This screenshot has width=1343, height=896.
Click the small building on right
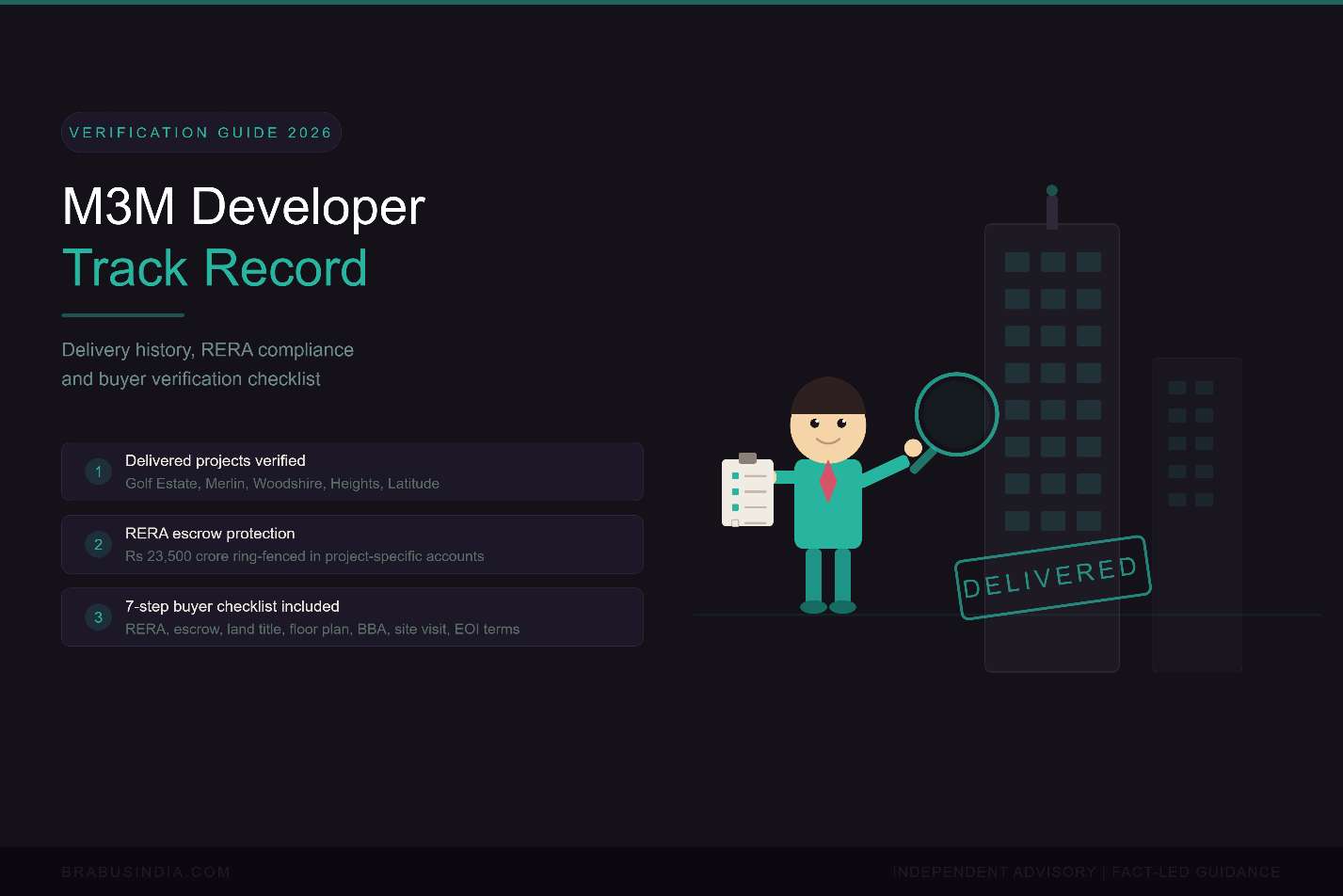(1197, 514)
